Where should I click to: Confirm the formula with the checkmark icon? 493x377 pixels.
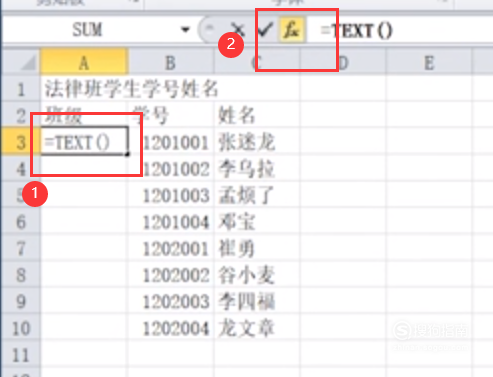pyautogui.click(x=265, y=29)
